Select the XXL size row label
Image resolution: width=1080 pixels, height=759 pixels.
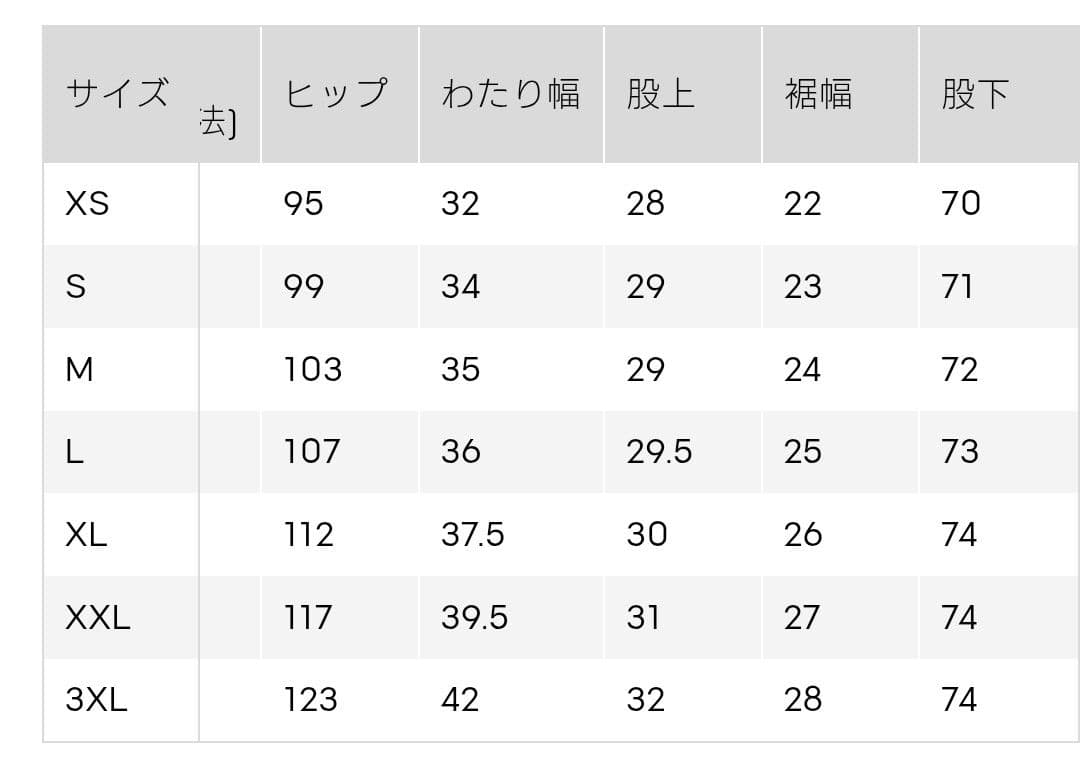(x=98, y=617)
